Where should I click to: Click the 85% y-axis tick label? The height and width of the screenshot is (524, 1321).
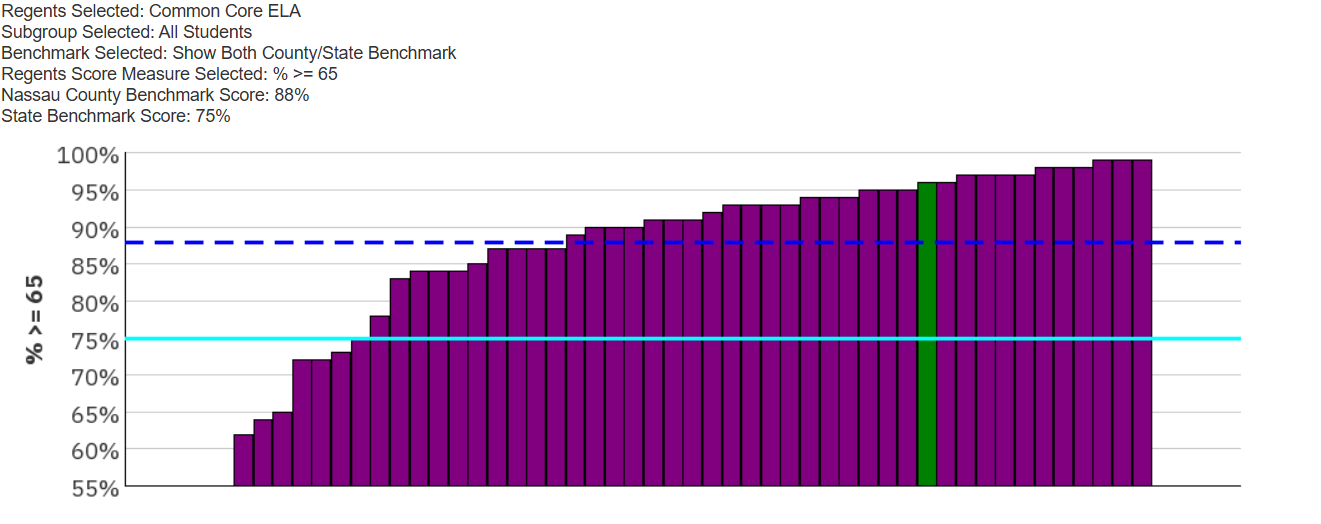pyautogui.click(x=94, y=267)
